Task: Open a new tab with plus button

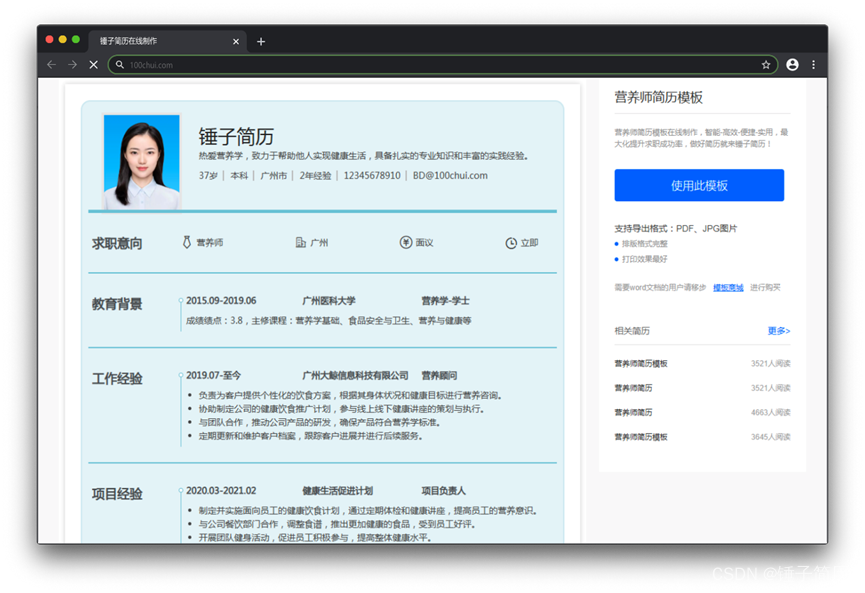Action: 261,41
